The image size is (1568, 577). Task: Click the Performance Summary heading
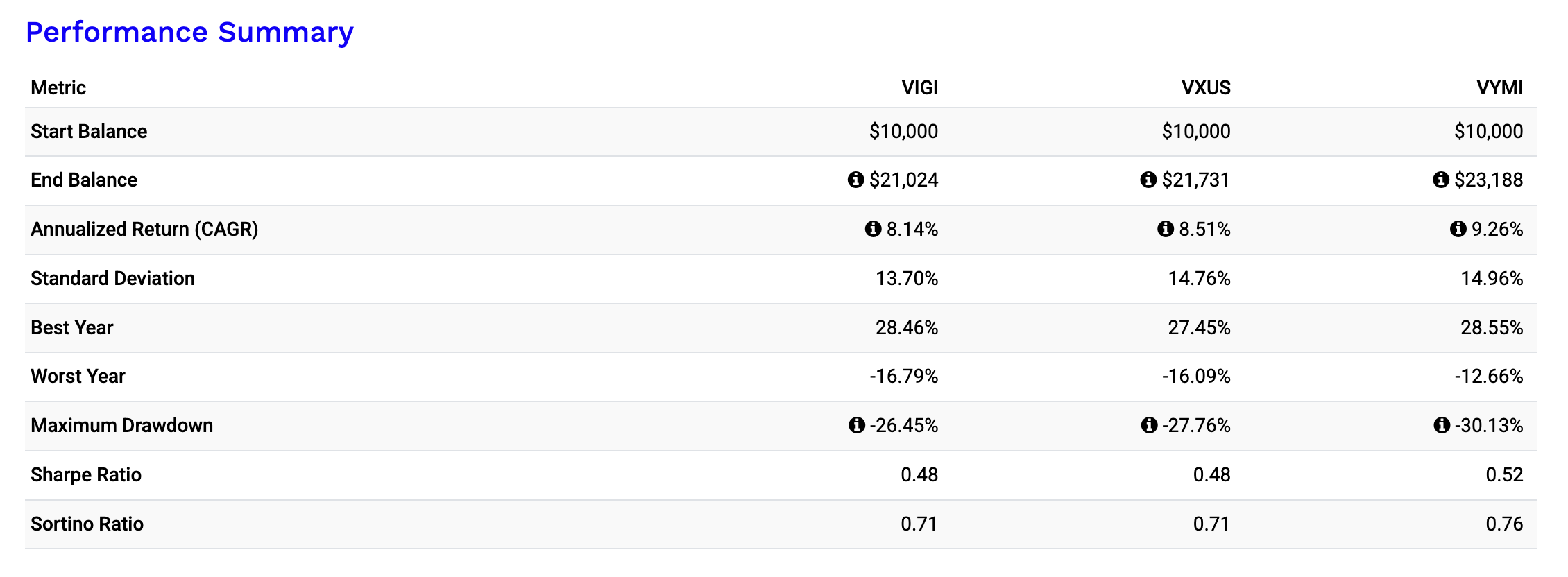(189, 33)
